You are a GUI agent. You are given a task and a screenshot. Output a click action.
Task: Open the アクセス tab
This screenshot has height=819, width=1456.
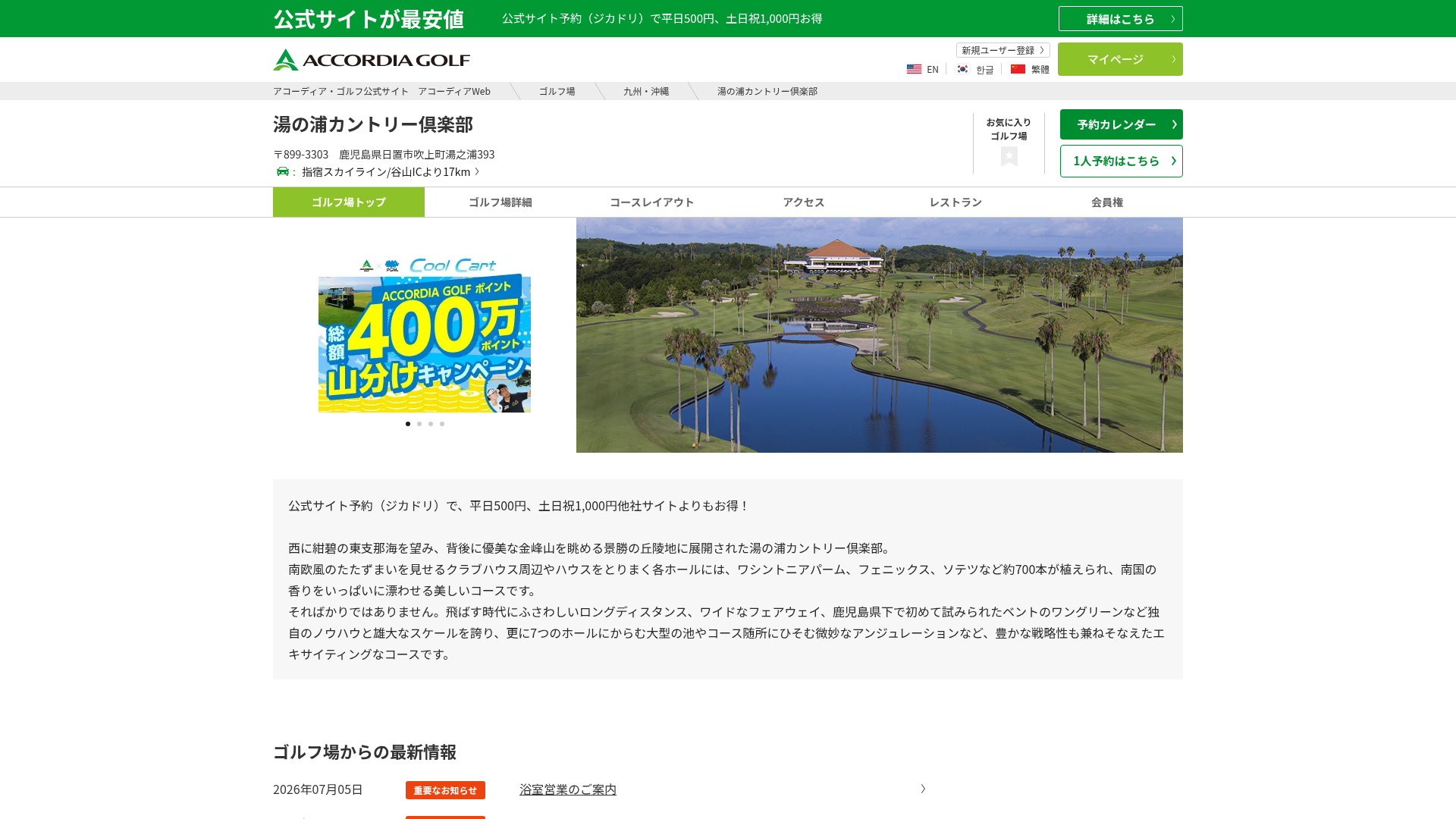[x=804, y=202]
